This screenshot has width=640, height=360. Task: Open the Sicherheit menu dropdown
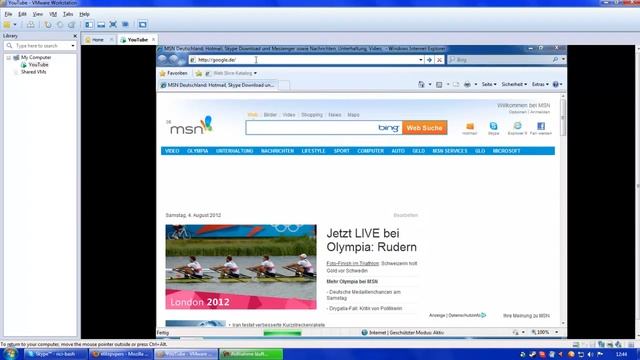[x=514, y=84]
